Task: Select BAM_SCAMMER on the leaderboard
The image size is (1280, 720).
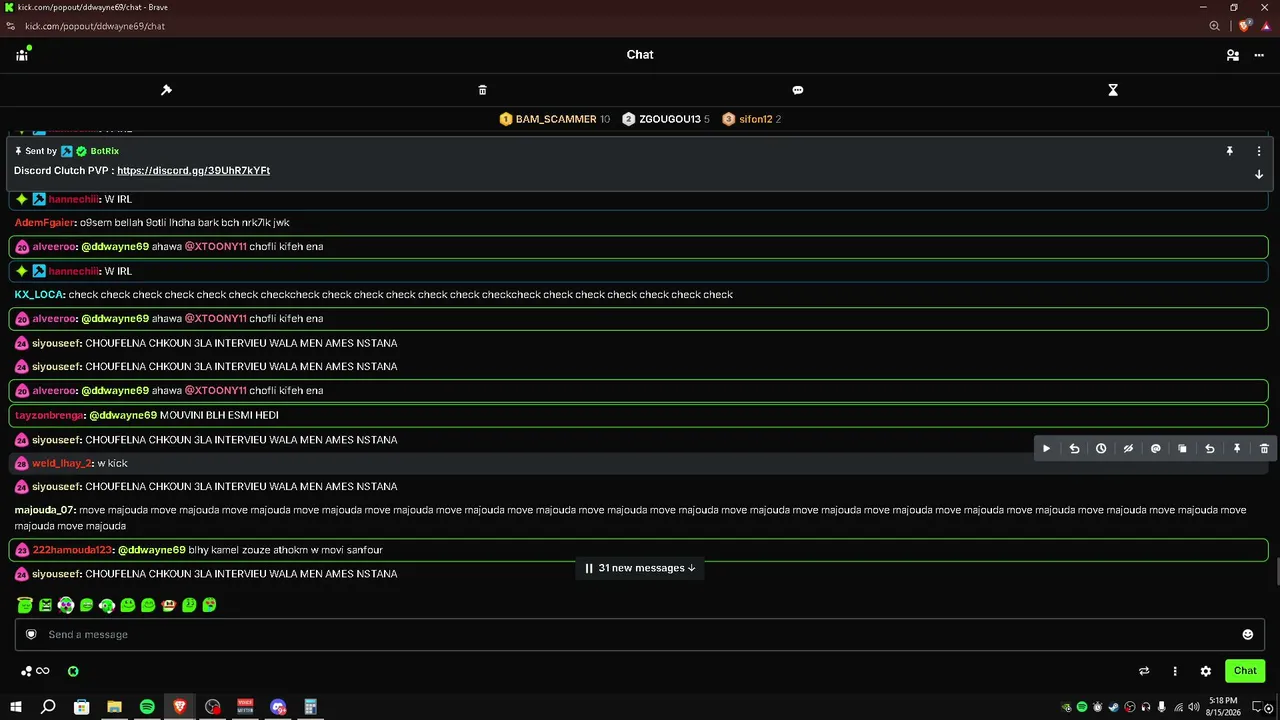Action: click(x=555, y=119)
